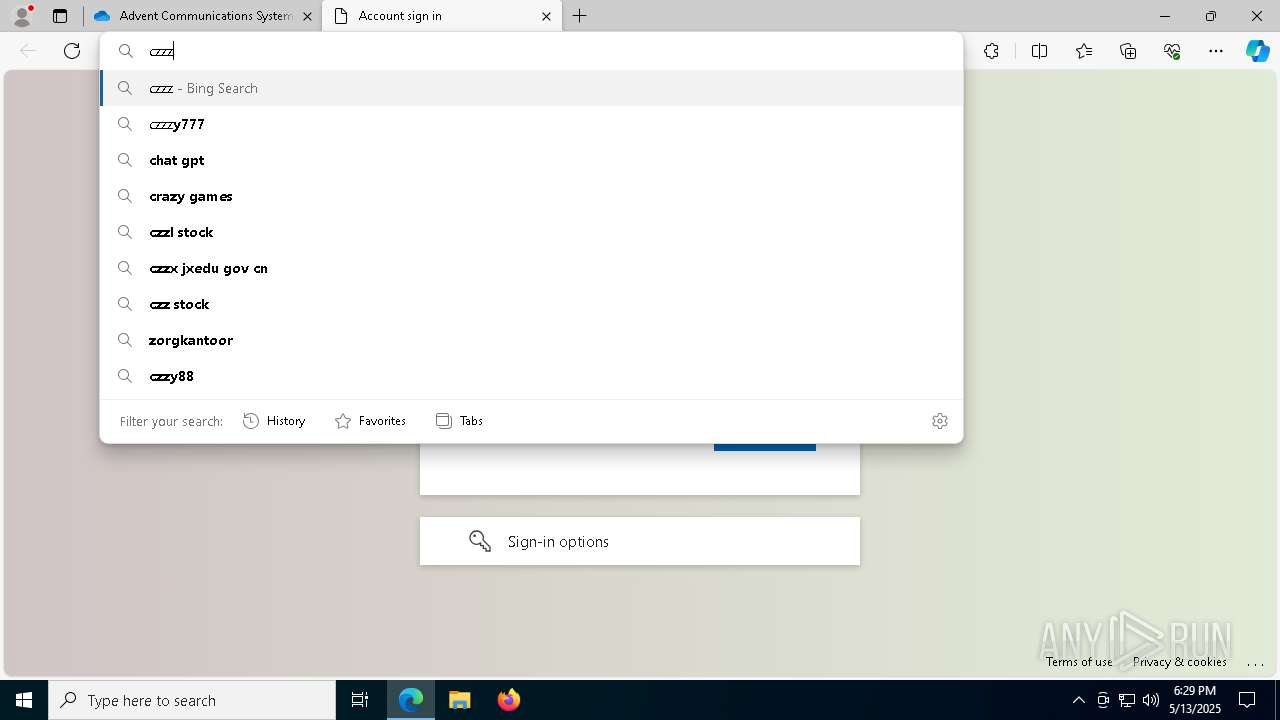
Task: Click the address bar search field
Action: pyautogui.click(x=532, y=51)
